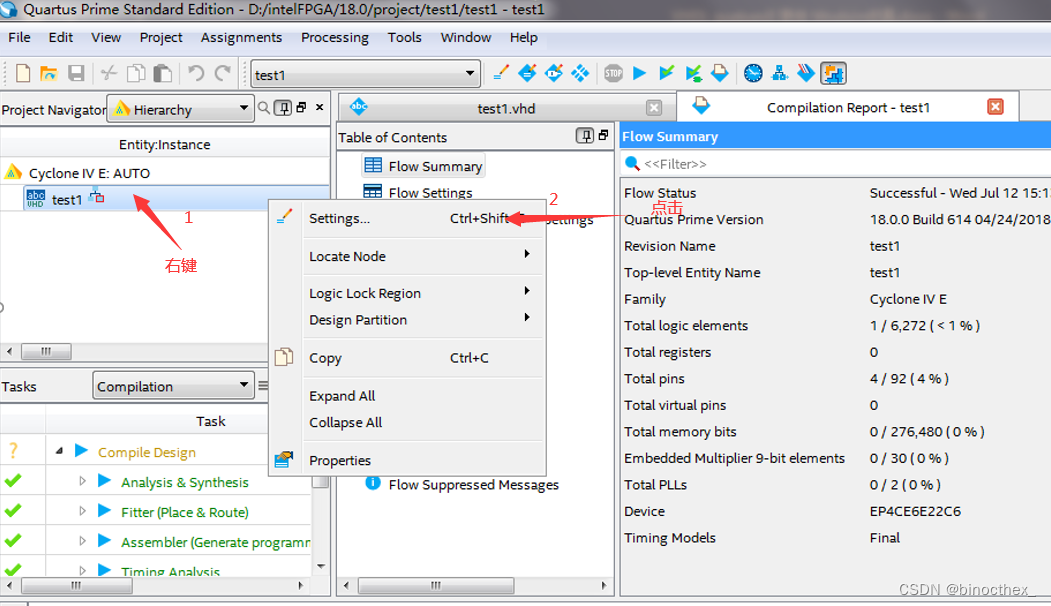The image size is (1051, 606).
Task: Click inside the Filter search field
Action: [x=700, y=161]
